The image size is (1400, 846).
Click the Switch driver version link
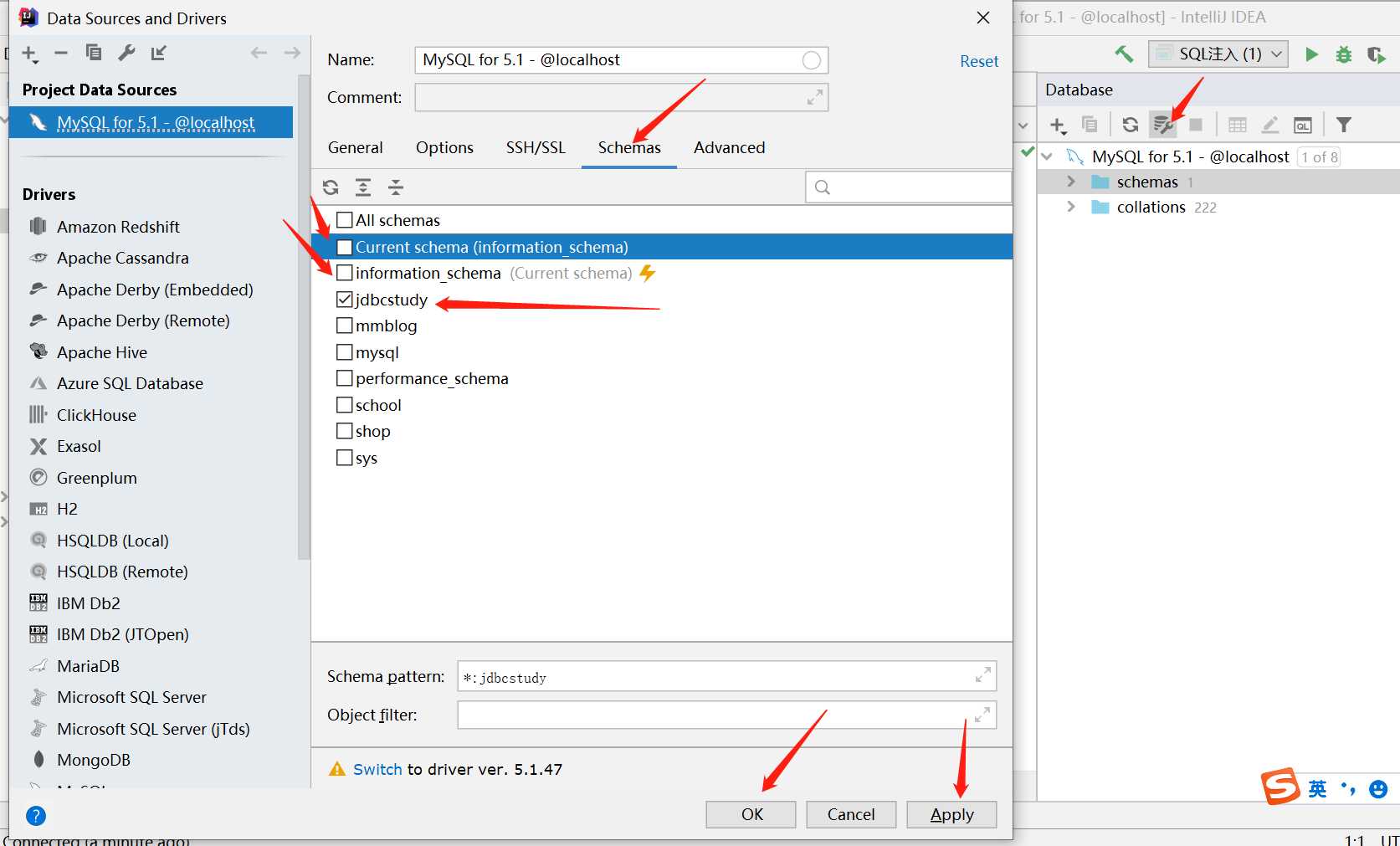click(x=377, y=769)
